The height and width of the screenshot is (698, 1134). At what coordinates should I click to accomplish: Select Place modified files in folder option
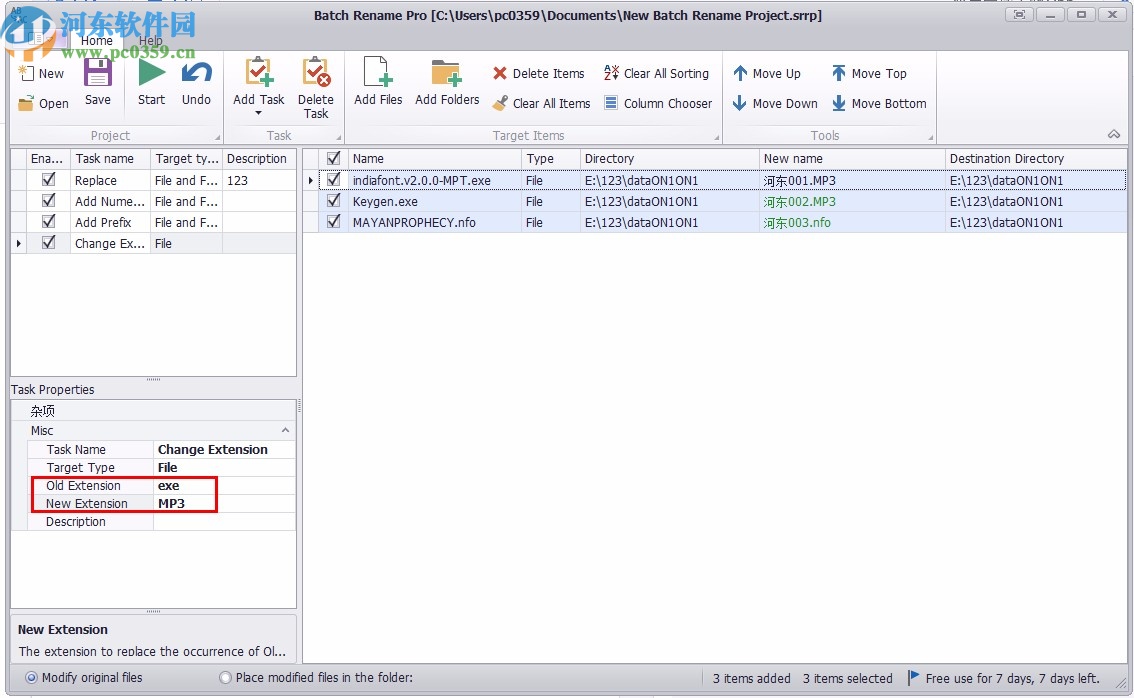tap(225, 678)
